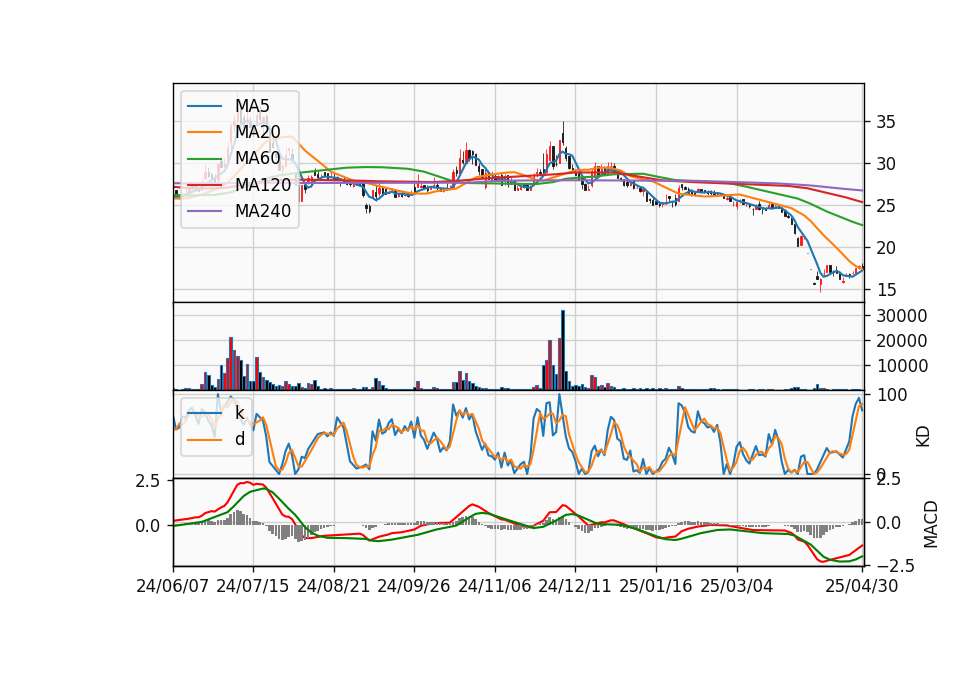Click the KD axis title
Image resolution: width=960 pixels, height=690 pixels.
tap(923, 437)
